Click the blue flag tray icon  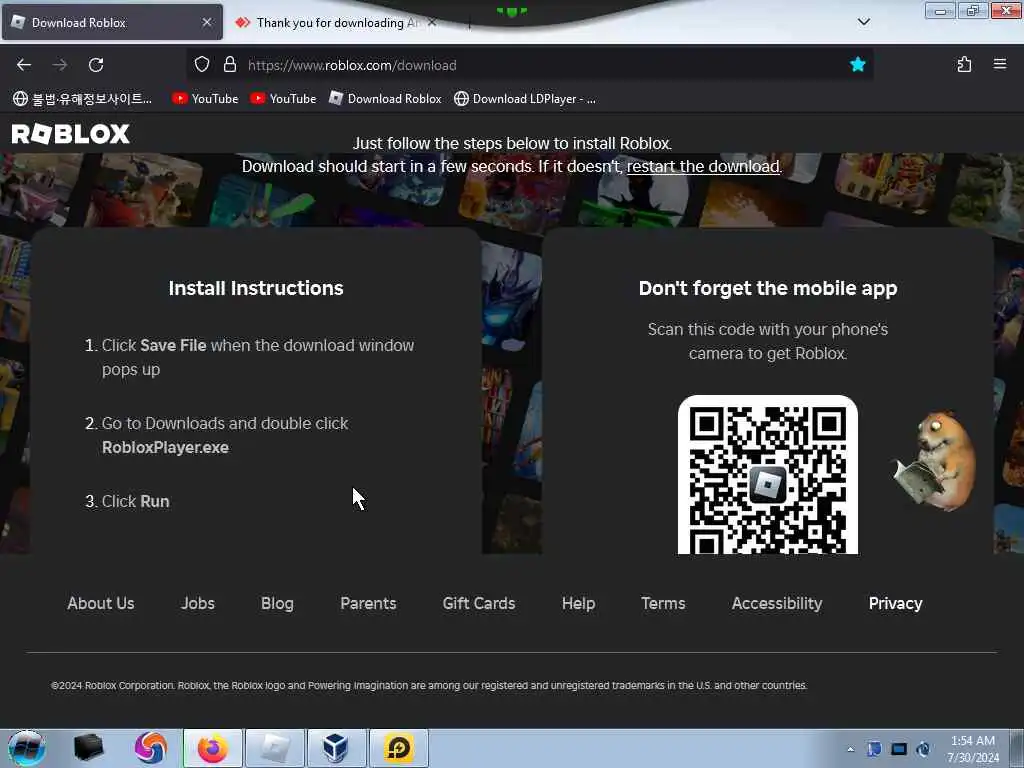874,749
